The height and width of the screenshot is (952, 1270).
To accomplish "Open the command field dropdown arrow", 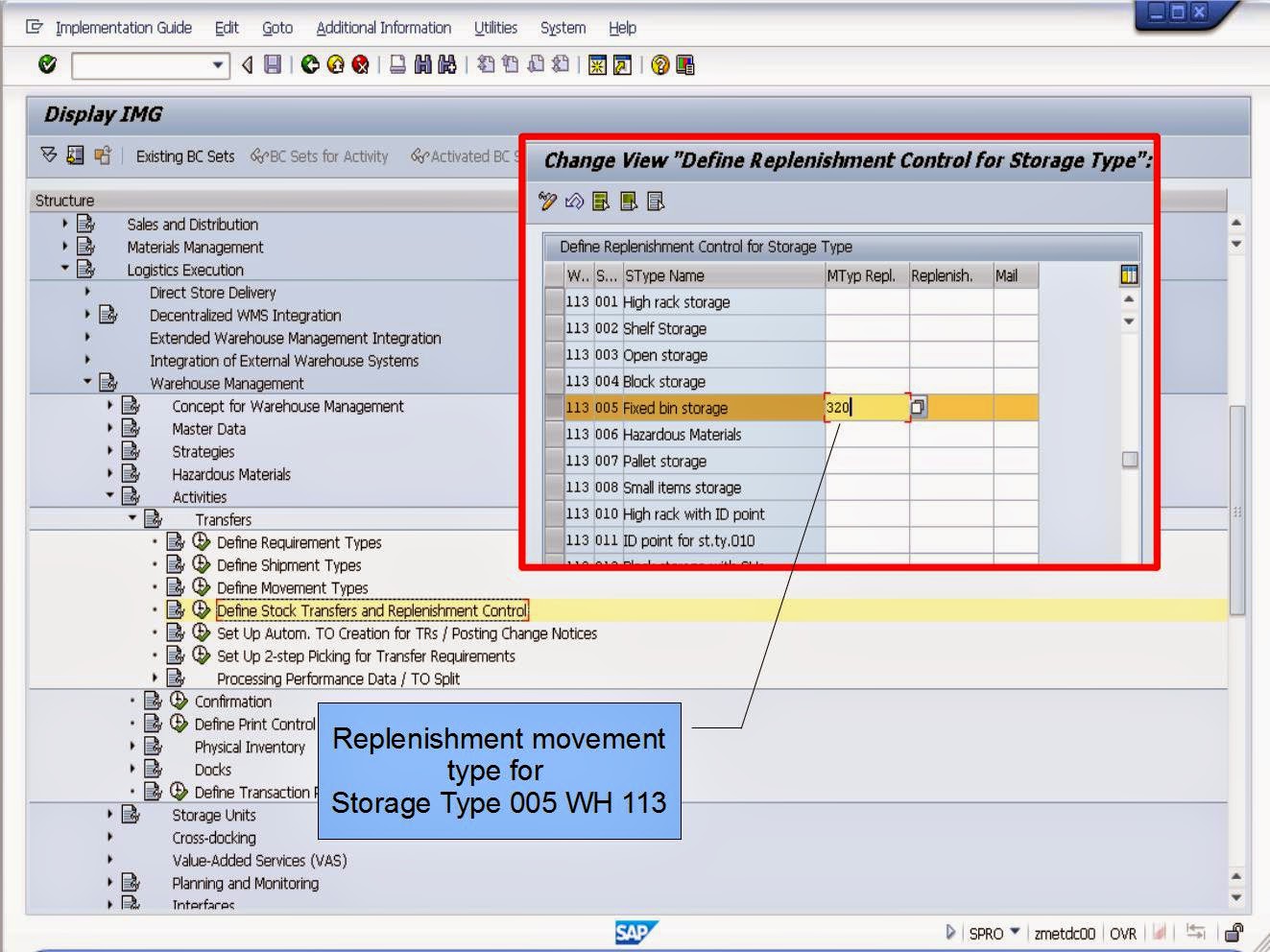I will (x=217, y=64).
